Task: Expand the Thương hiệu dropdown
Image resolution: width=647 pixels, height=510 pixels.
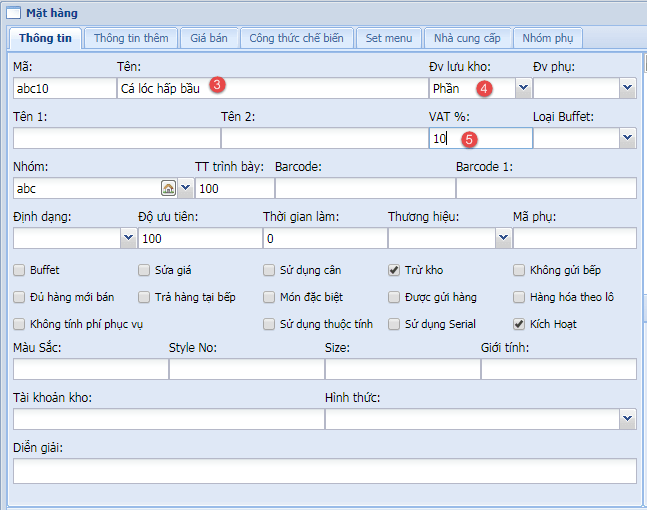Action: click(x=502, y=238)
